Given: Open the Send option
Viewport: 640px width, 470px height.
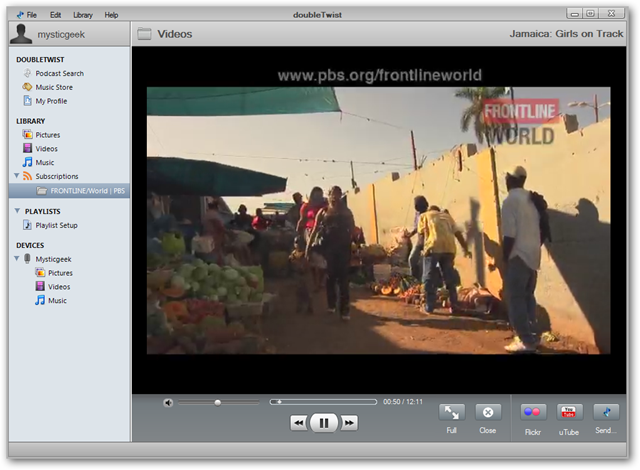Looking at the screenshot, I should [x=606, y=413].
